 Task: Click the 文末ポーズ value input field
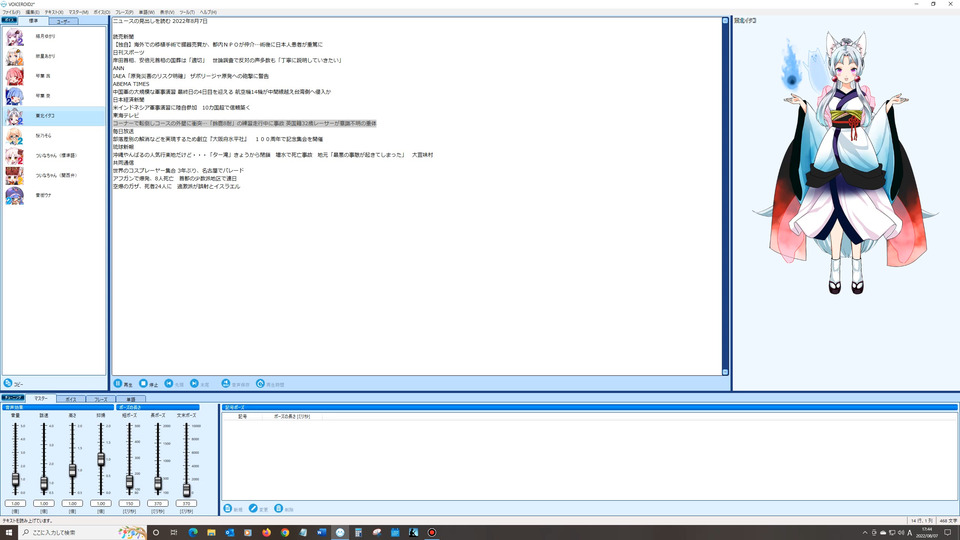tap(186, 503)
